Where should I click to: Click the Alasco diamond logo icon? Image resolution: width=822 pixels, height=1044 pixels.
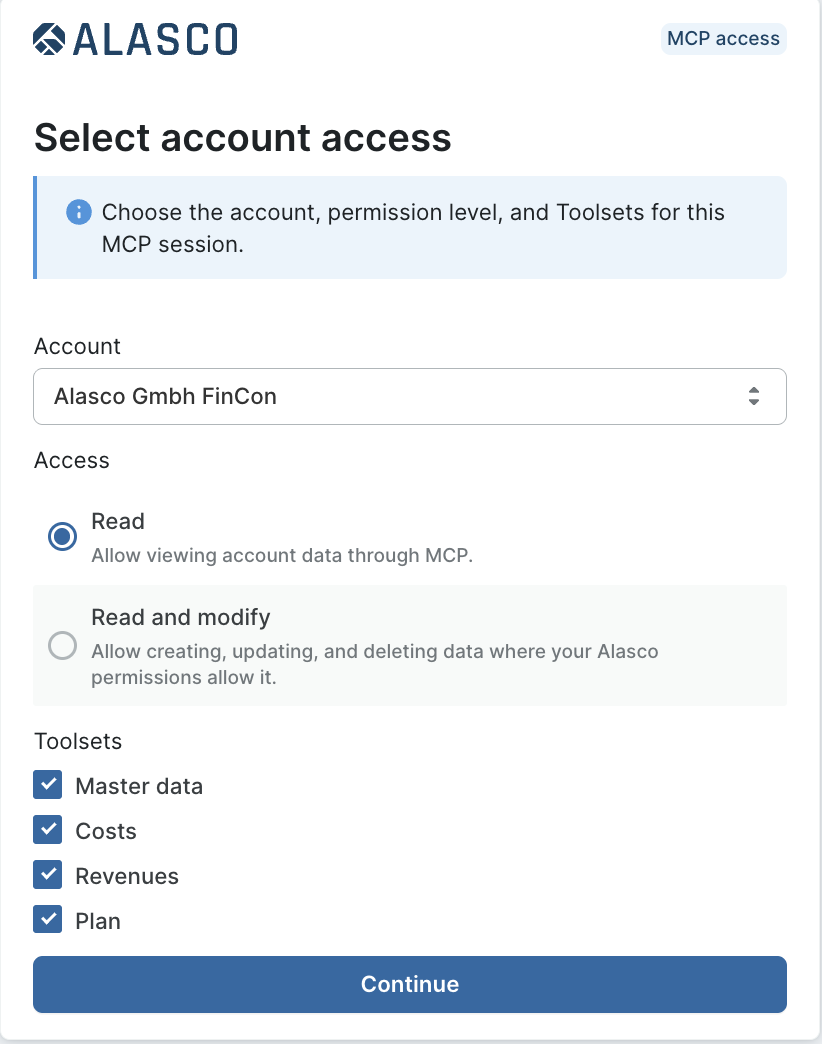(49, 39)
